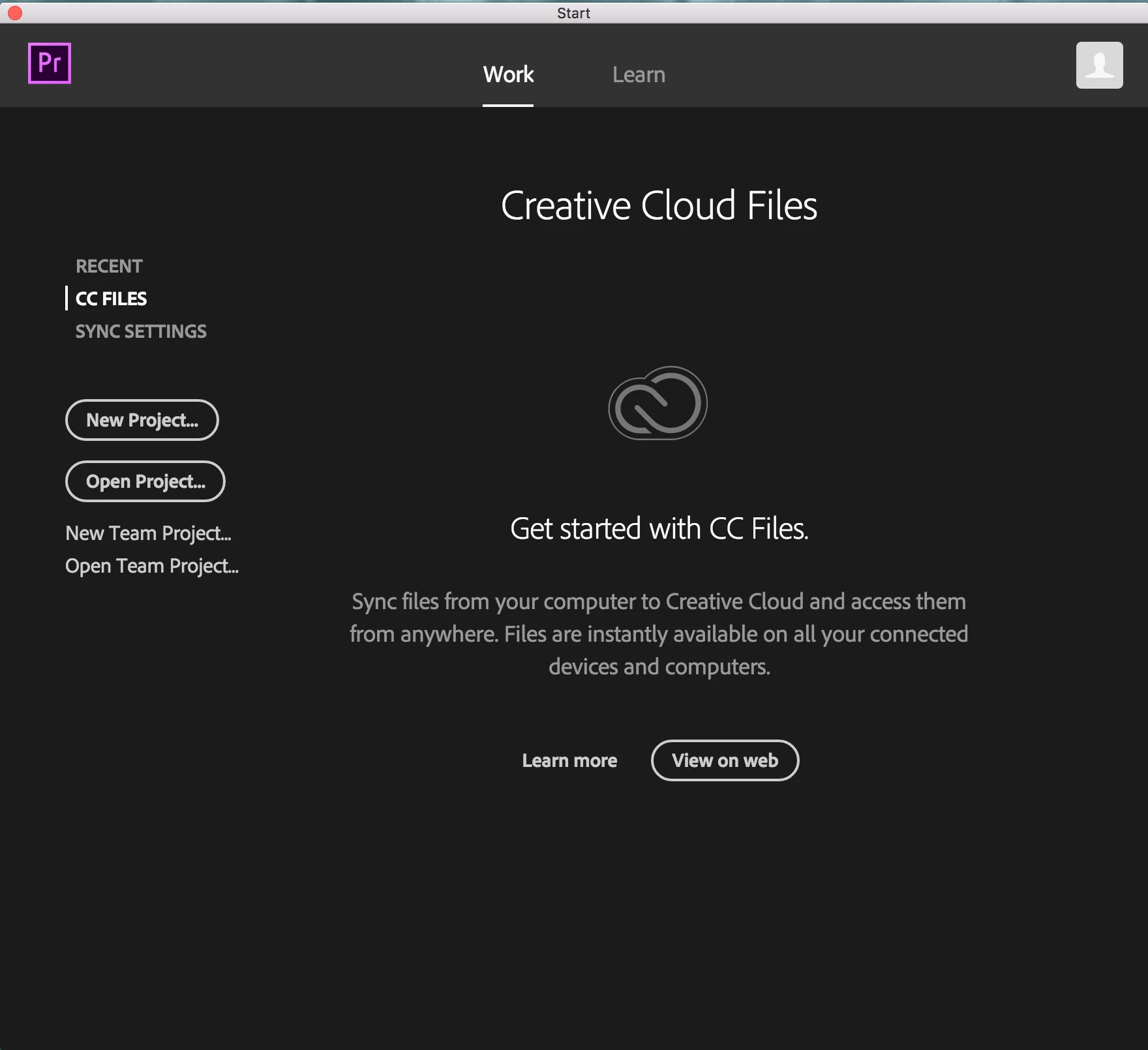Viewport: 1148px width, 1050px height.
Task: Click the Creative Cloud logo icon
Action: point(657,403)
